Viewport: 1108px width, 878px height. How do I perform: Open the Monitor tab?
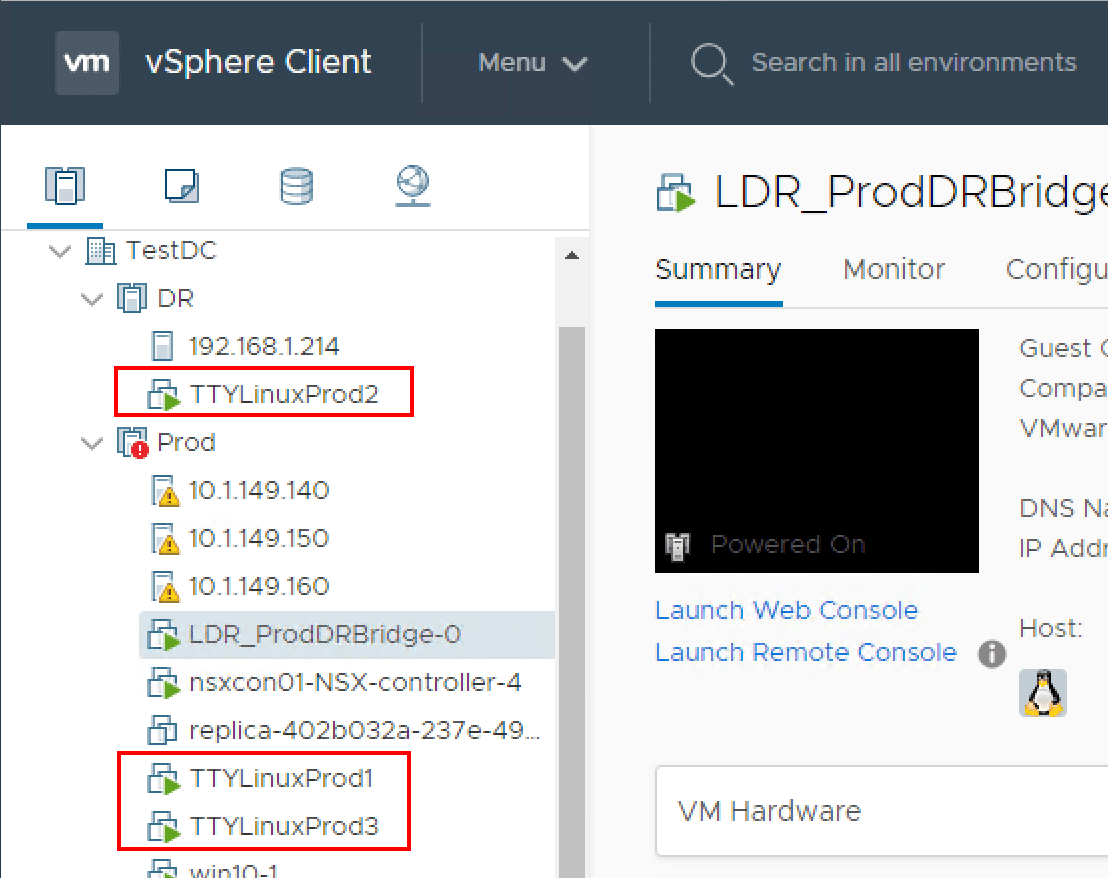(894, 270)
